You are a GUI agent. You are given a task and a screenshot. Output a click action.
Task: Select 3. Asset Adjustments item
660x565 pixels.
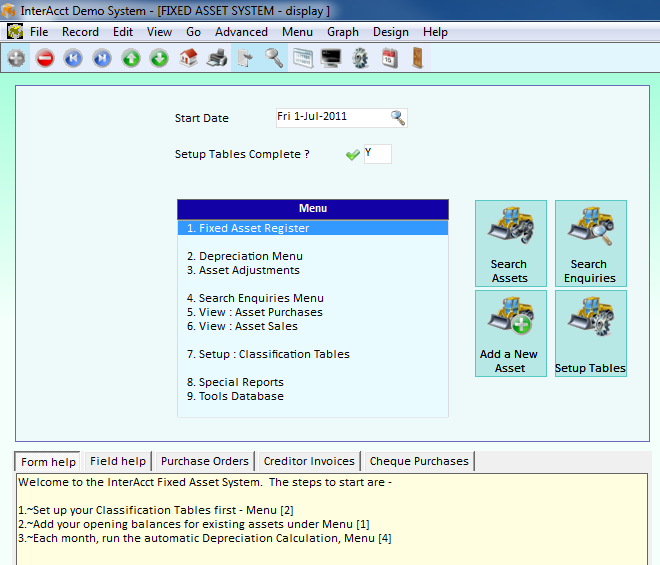[x=243, y=270]
